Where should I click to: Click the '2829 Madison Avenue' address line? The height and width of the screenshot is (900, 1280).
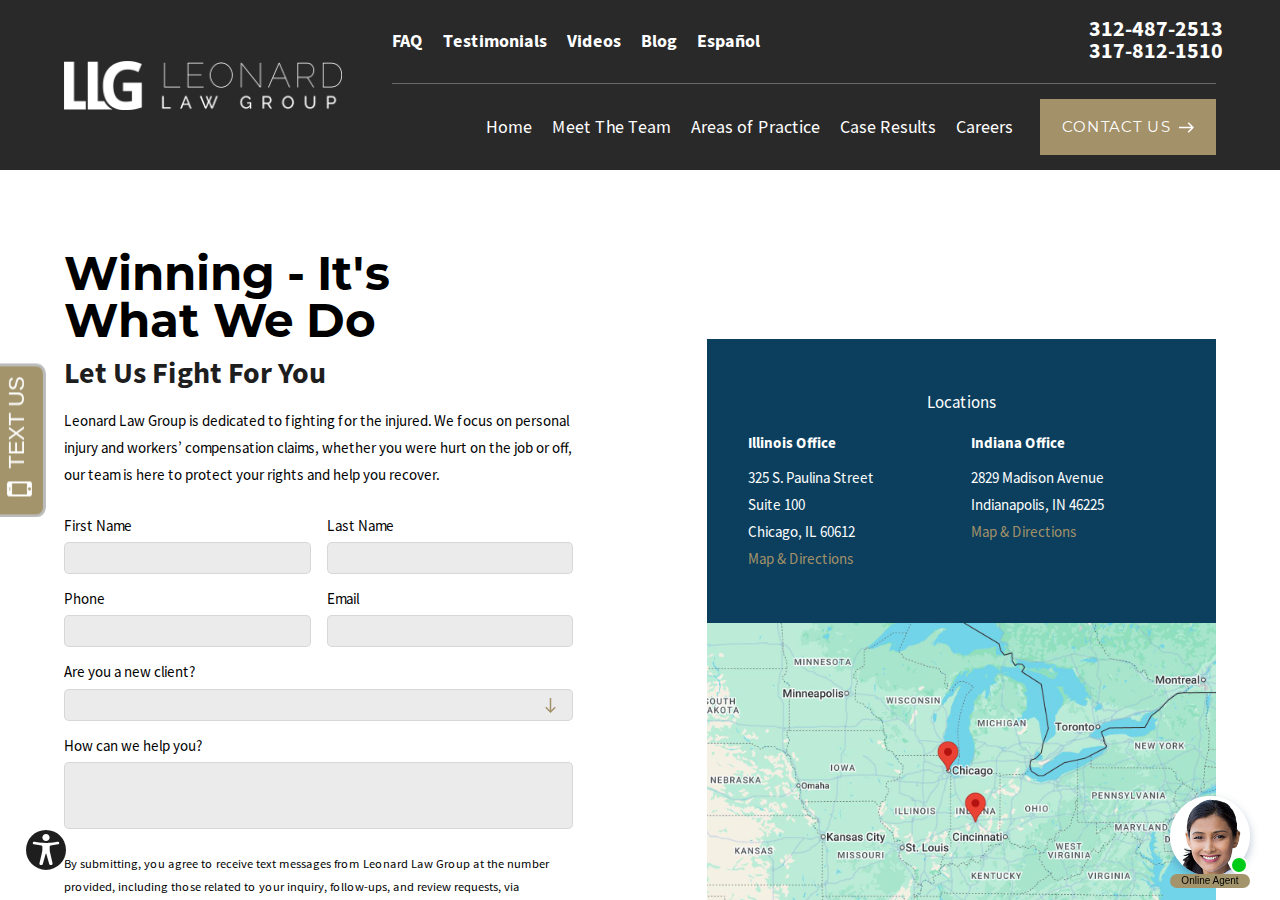coord(1037,478)
